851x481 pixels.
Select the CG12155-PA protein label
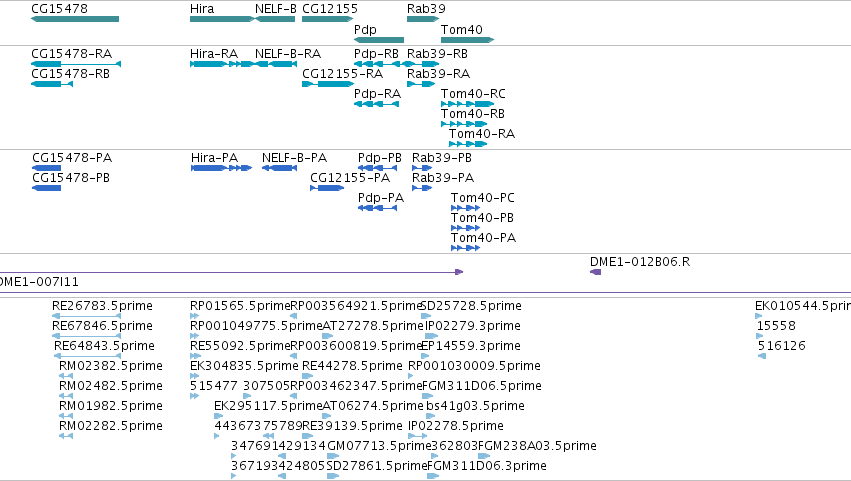(x=350, y=178)
